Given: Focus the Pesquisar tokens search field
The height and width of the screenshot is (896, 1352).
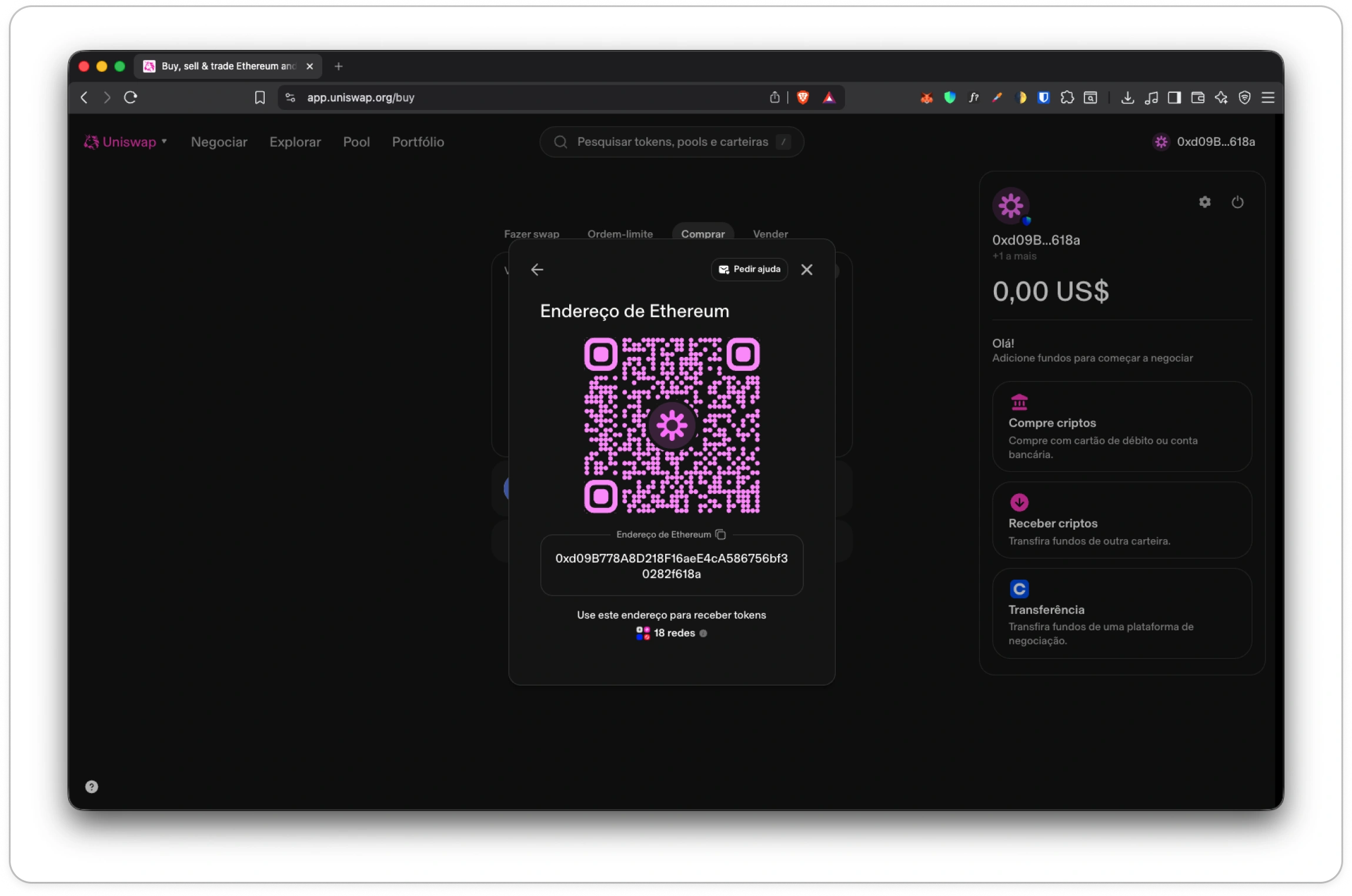Looking at the screenshot, I should tap(672, 142).
